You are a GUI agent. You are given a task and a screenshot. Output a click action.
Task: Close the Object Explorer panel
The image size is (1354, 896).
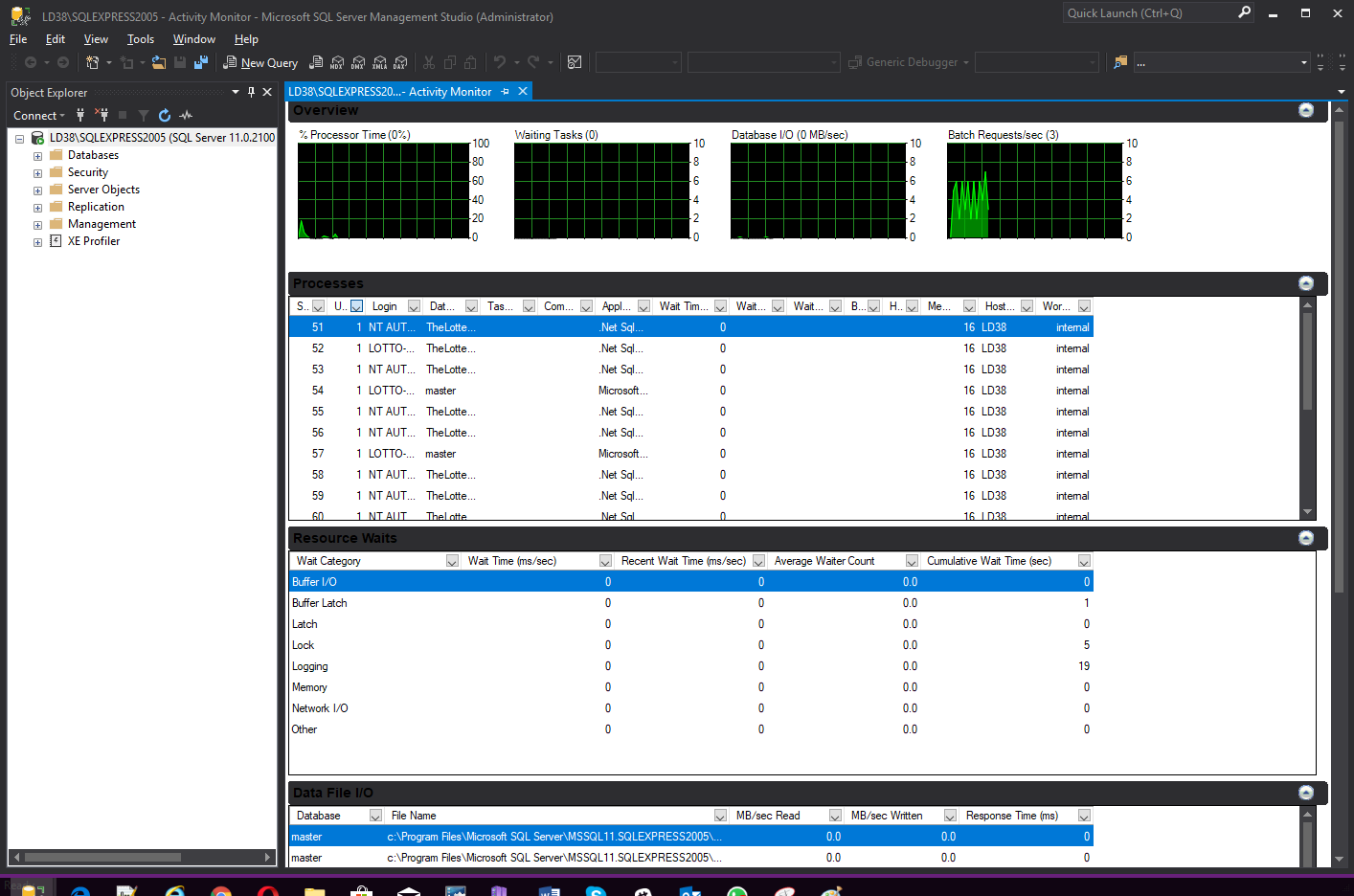[x=267, y=92]
